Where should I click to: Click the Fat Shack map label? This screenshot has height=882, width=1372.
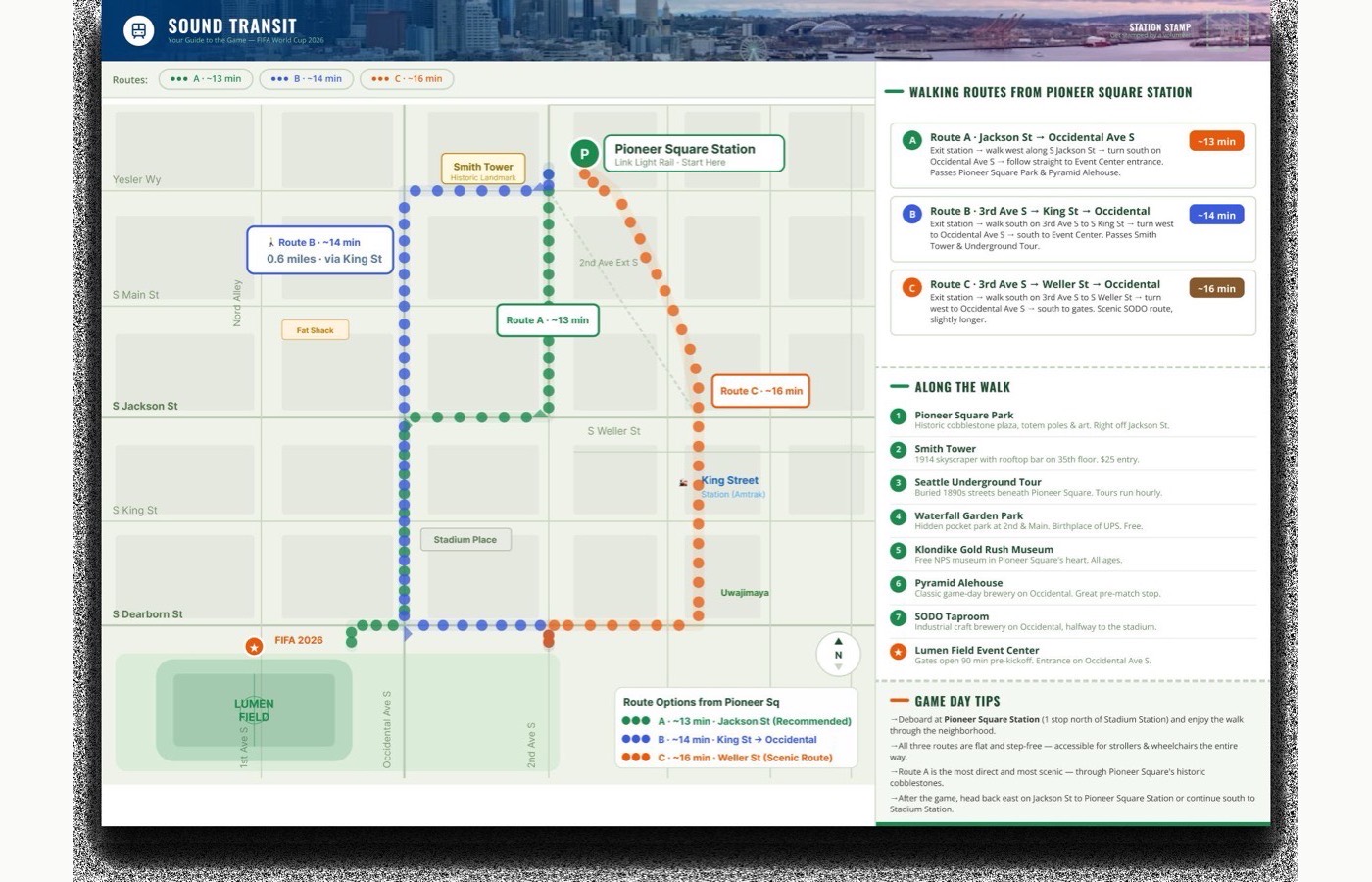click(316, 330)
